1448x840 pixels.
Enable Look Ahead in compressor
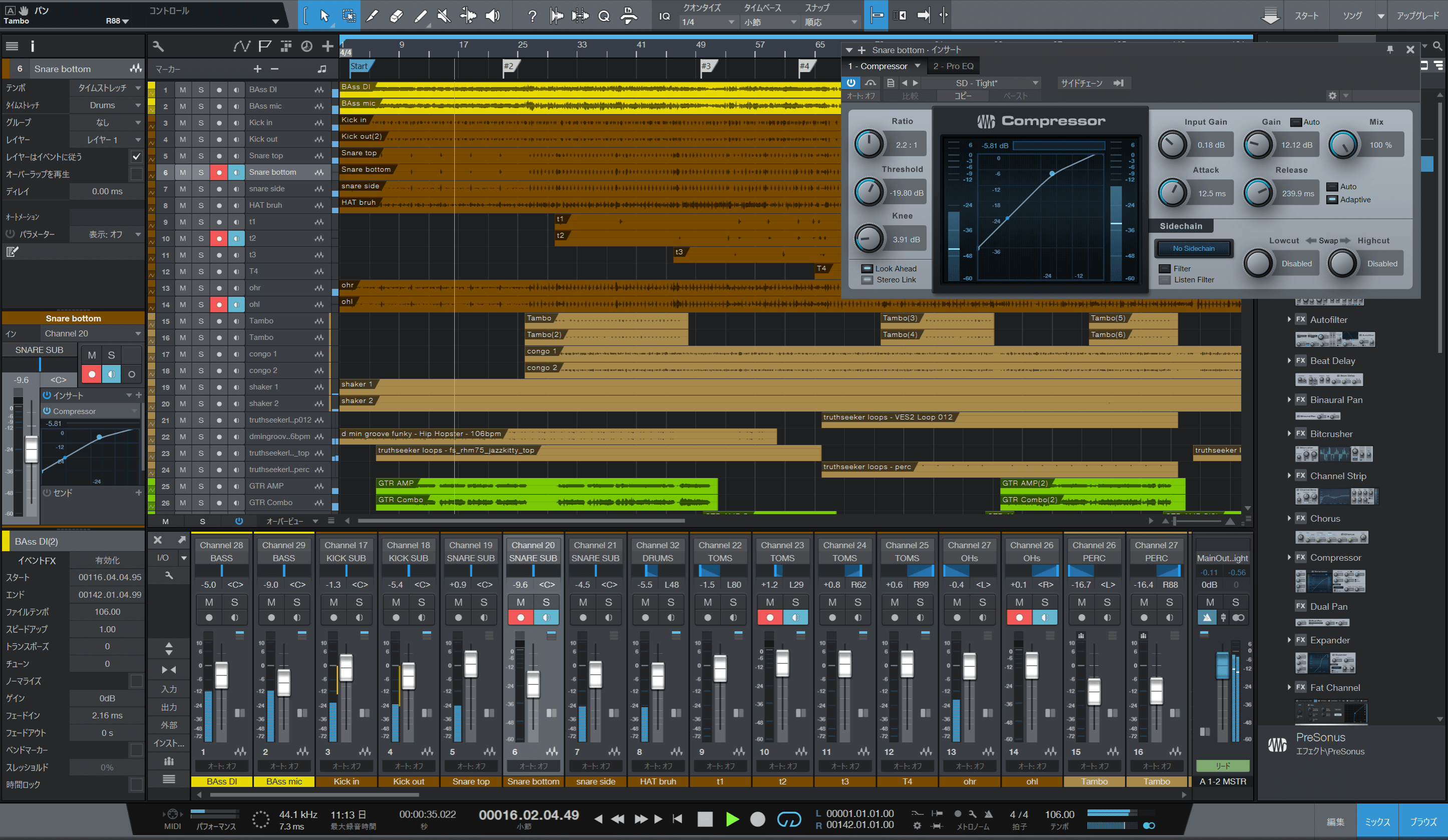click(x=866, y=269)
